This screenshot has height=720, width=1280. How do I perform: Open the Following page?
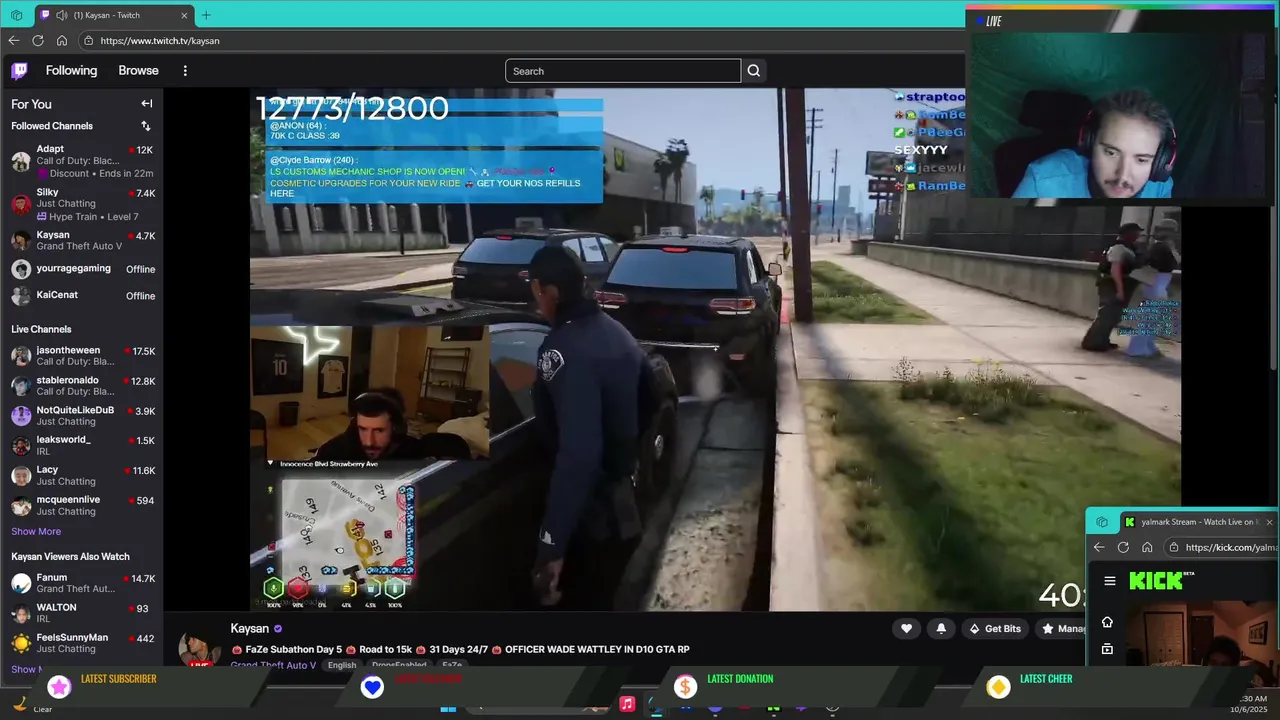[x=71, y=70]
